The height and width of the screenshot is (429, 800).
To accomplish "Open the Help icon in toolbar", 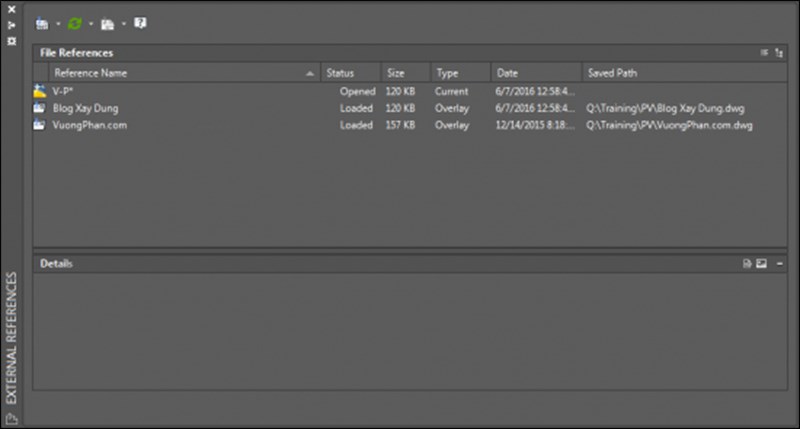I will 139,22.
